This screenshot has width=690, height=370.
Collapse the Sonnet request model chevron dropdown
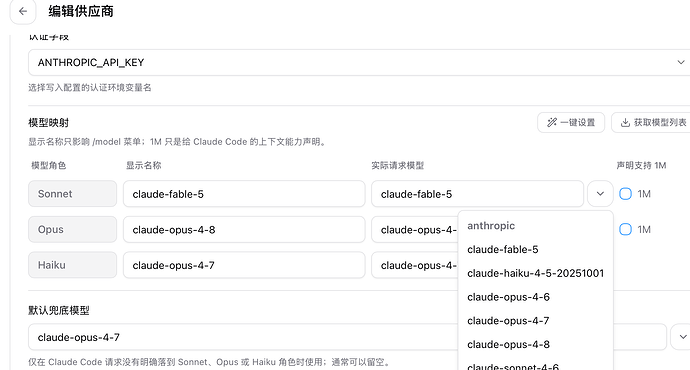600,194
